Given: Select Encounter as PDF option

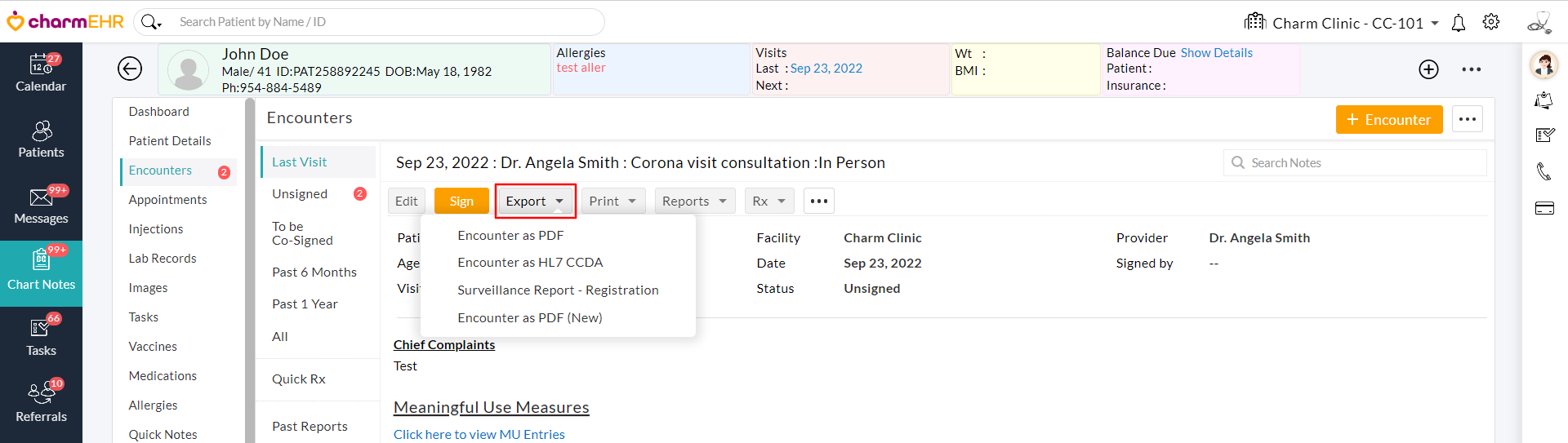Looking at the screenshot, I should pos(510,236).
